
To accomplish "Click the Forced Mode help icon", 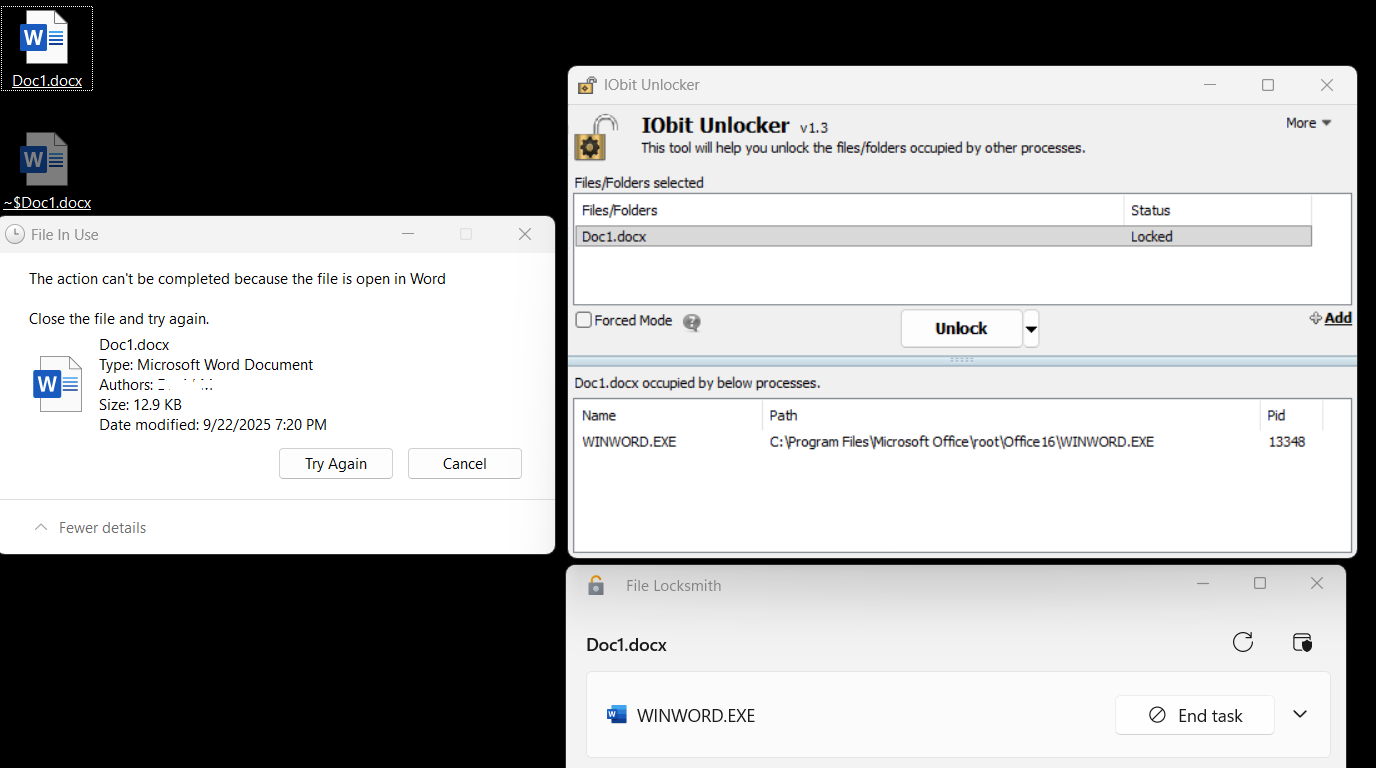I will (x=691, y=322).
